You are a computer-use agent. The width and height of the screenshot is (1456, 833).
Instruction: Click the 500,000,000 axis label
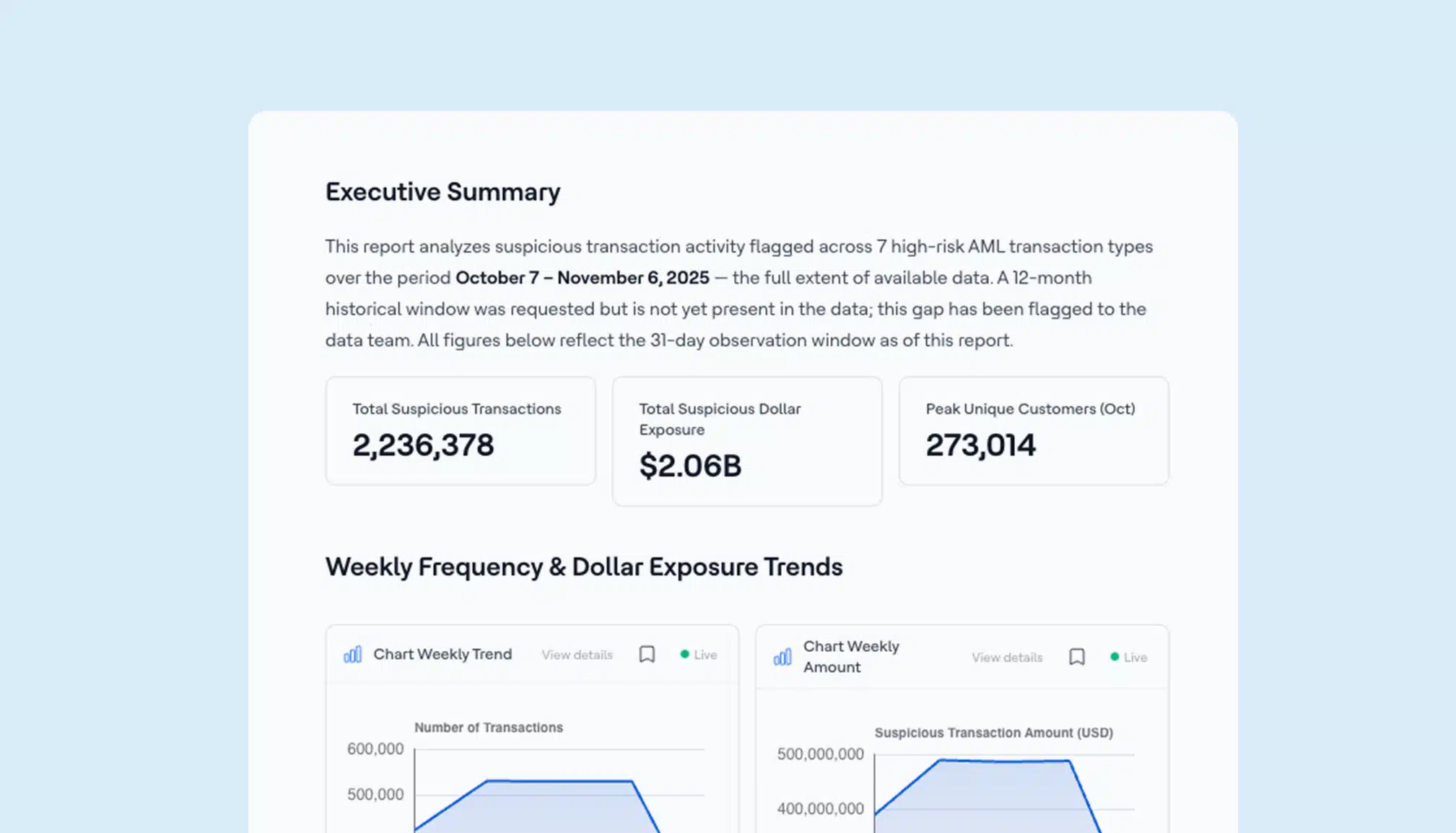coord(820,754)
